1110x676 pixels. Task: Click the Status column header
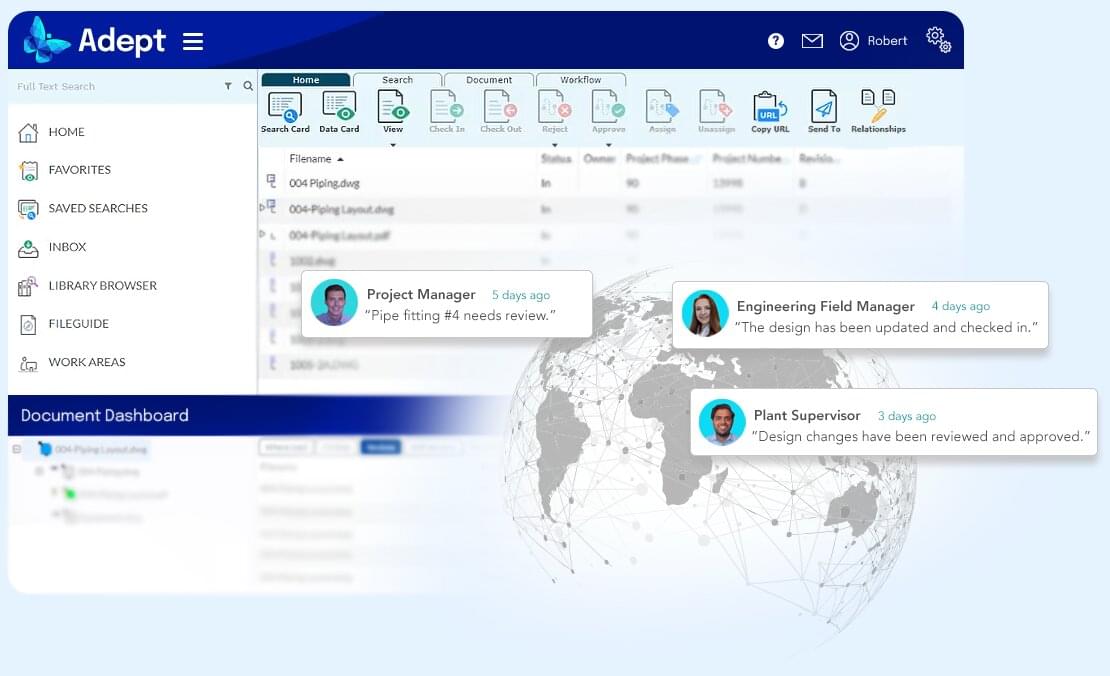click(x=556, y=159)
